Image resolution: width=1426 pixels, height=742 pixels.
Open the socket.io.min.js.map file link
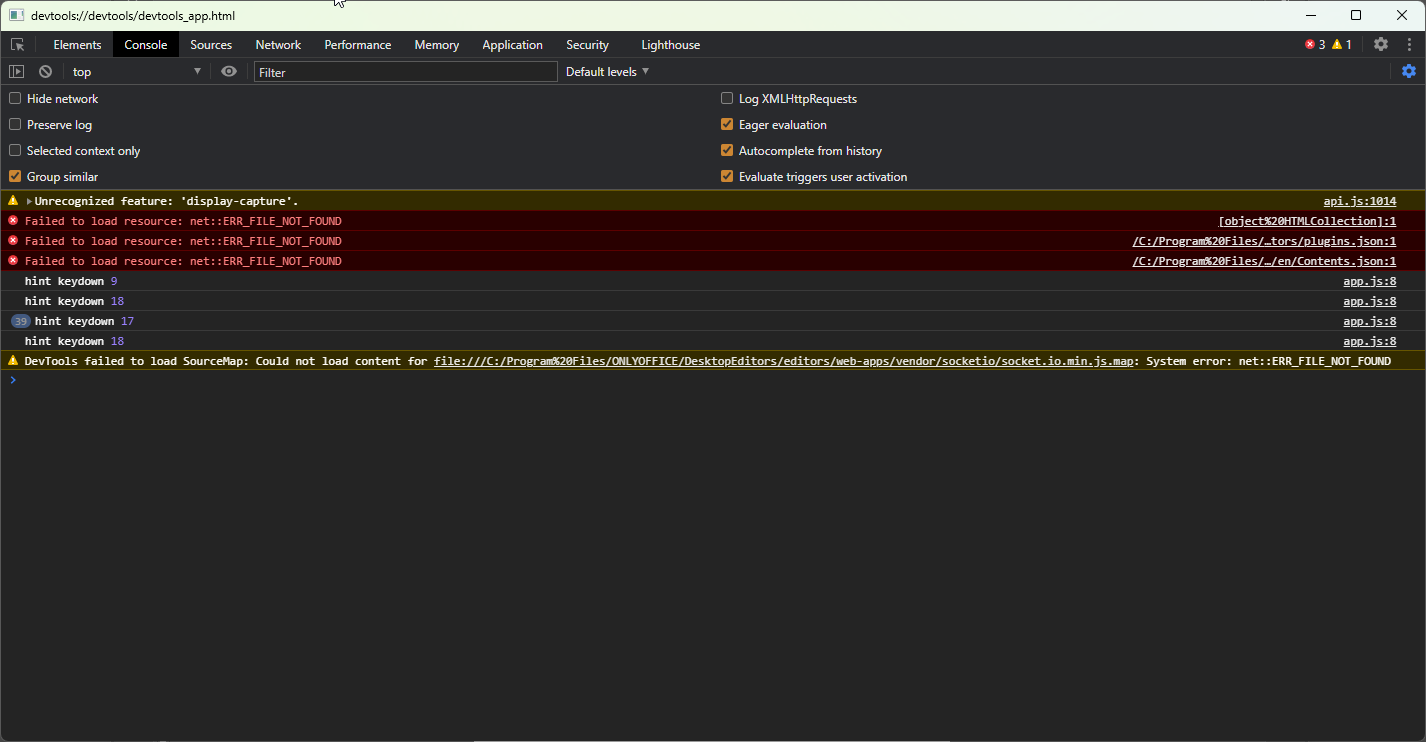pos(783,361)
